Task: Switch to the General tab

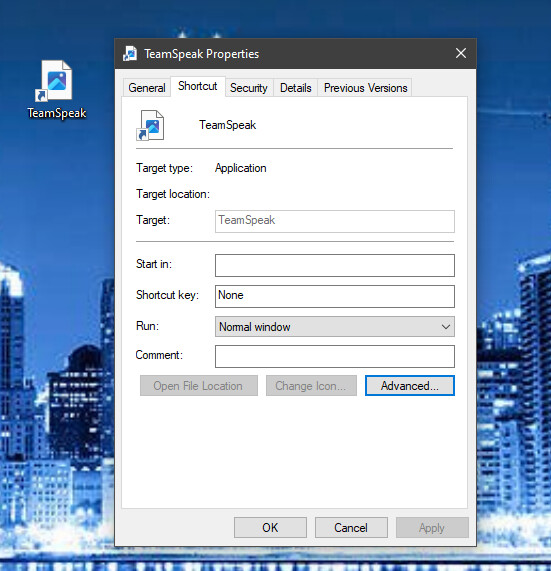Action: (147, 88)
